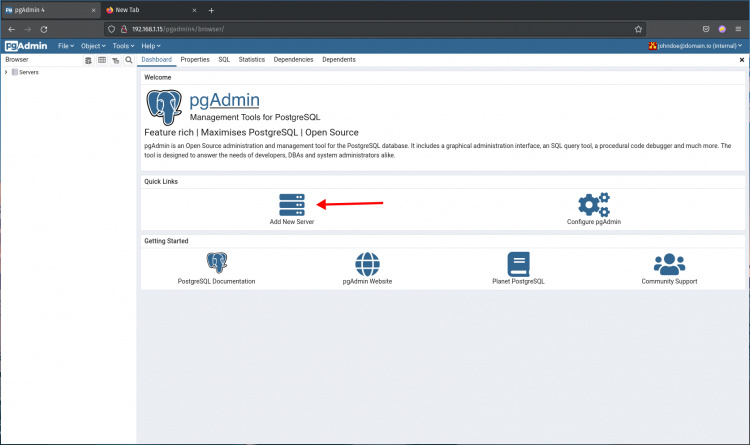This screenshot has width=750, height=445.
Task: Click the Query Tool icon in Browser panel
Action: (88, 60)
